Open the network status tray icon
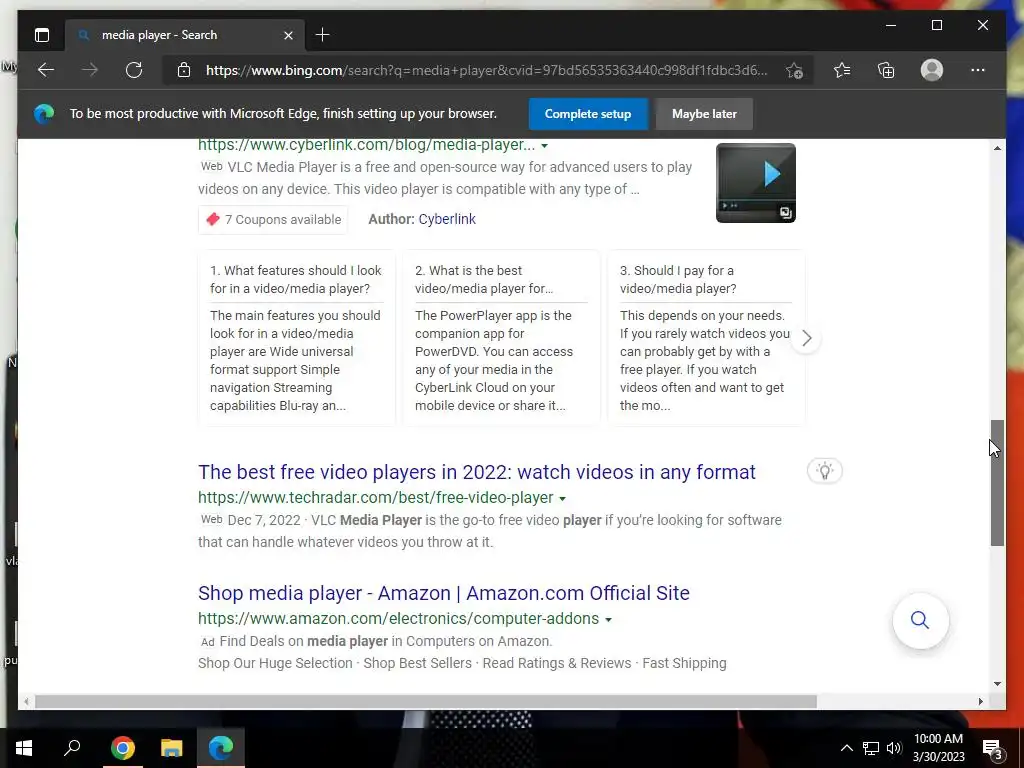The image size is (1024, 768). pyautogui.click(x=871, y=748)
